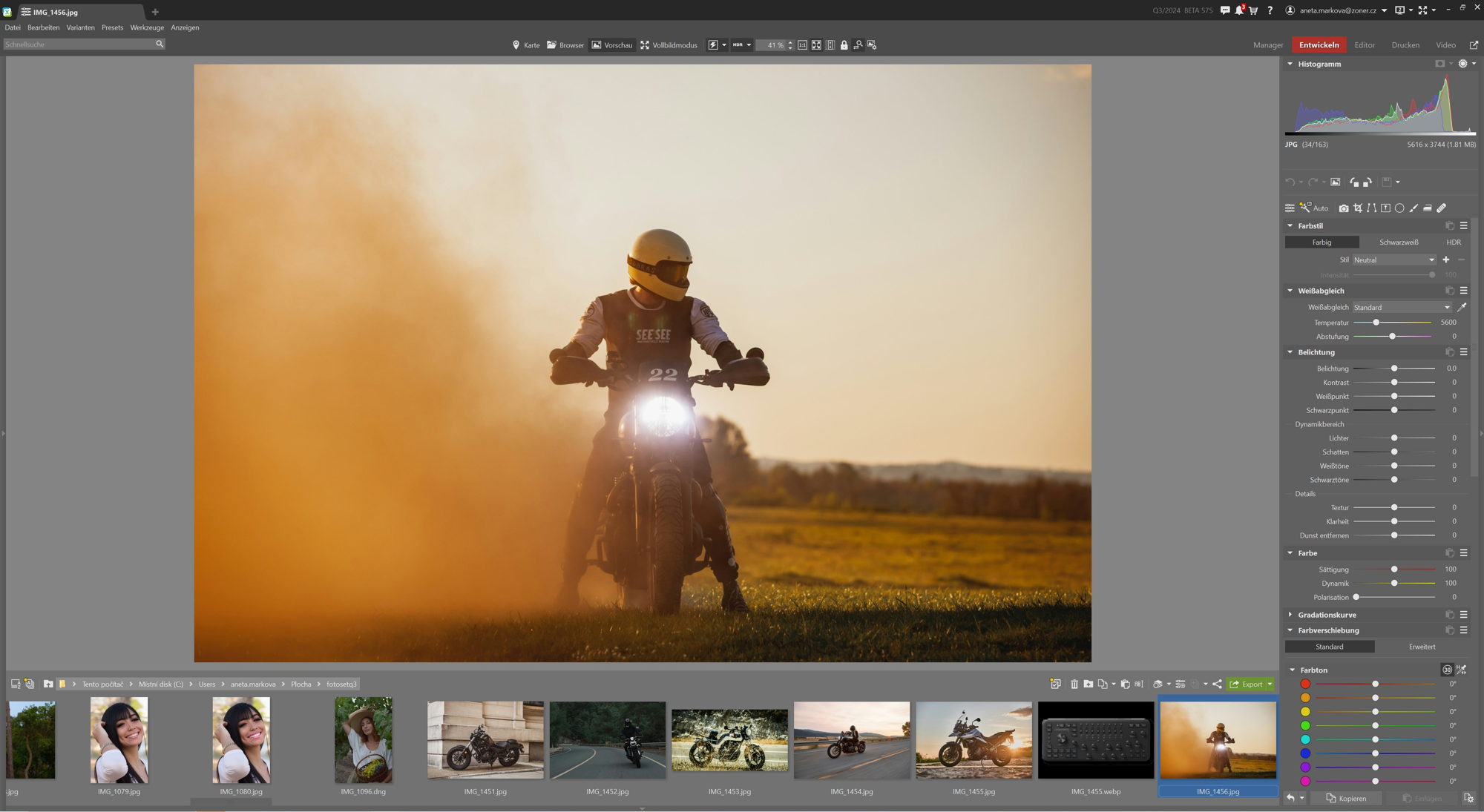The image size is (1484, 812).
Task: Pick the white balance eyedropper
Action: point(1462,307)
